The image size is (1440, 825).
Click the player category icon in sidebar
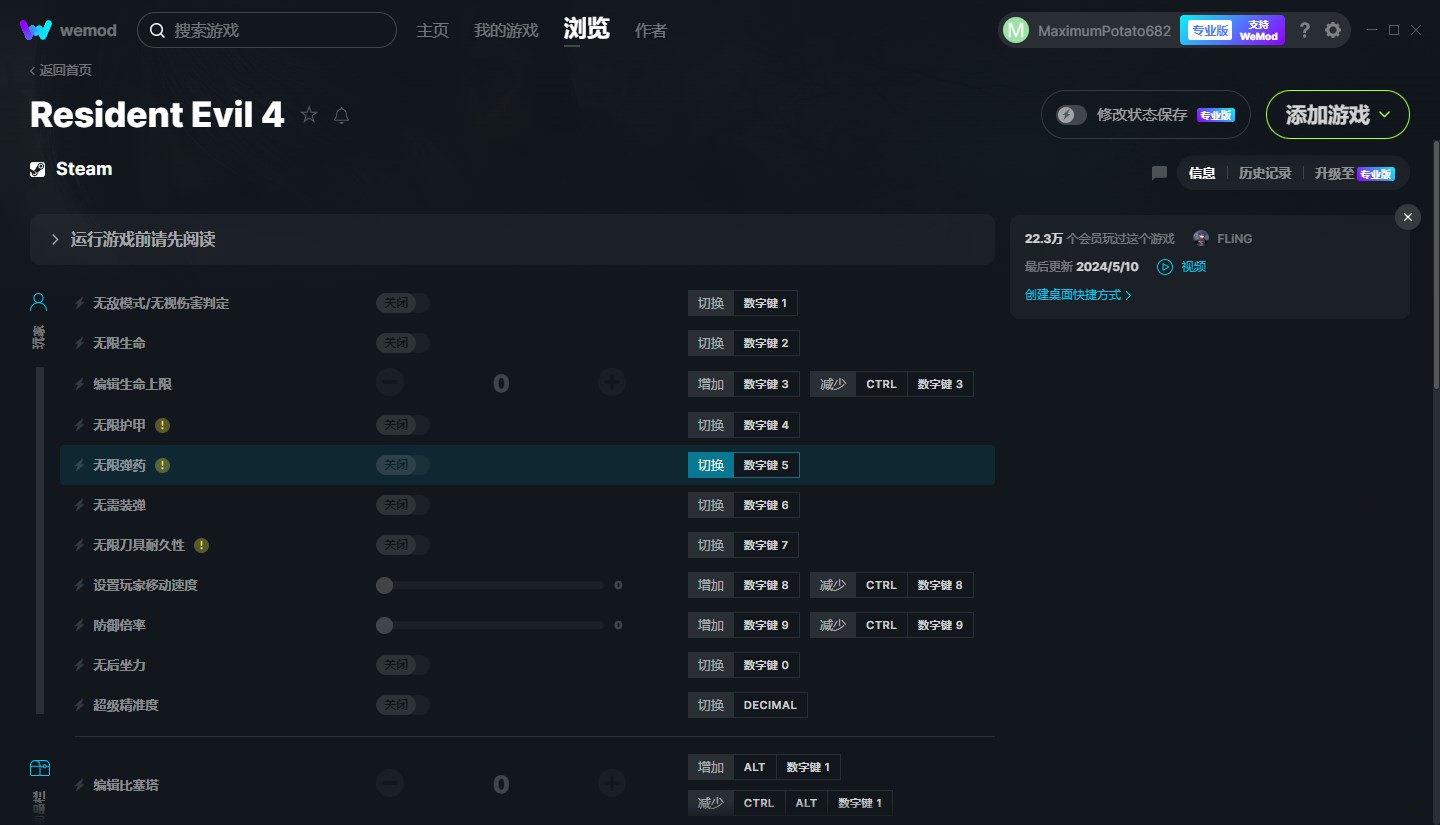pos(39,301)
